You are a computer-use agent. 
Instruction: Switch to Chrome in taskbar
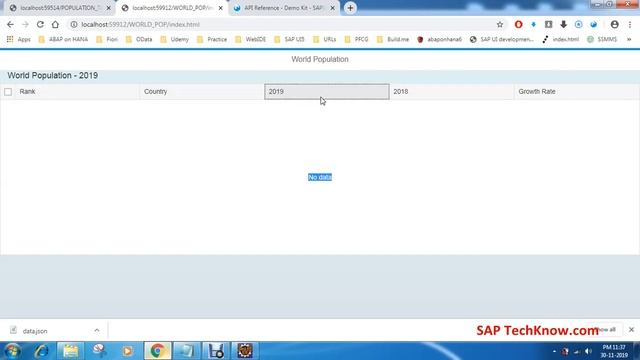[157, 351]
